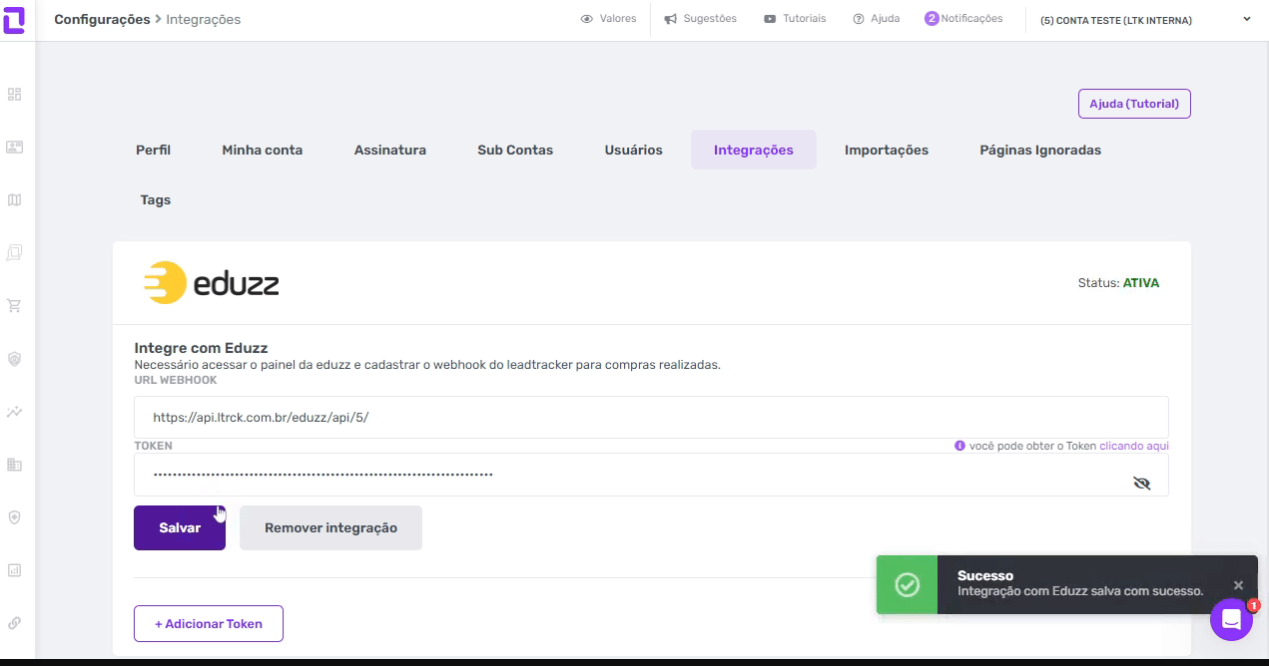1269x666 pixels.
Task: Switch to the Perfil tab
Action: pos(153,150)
